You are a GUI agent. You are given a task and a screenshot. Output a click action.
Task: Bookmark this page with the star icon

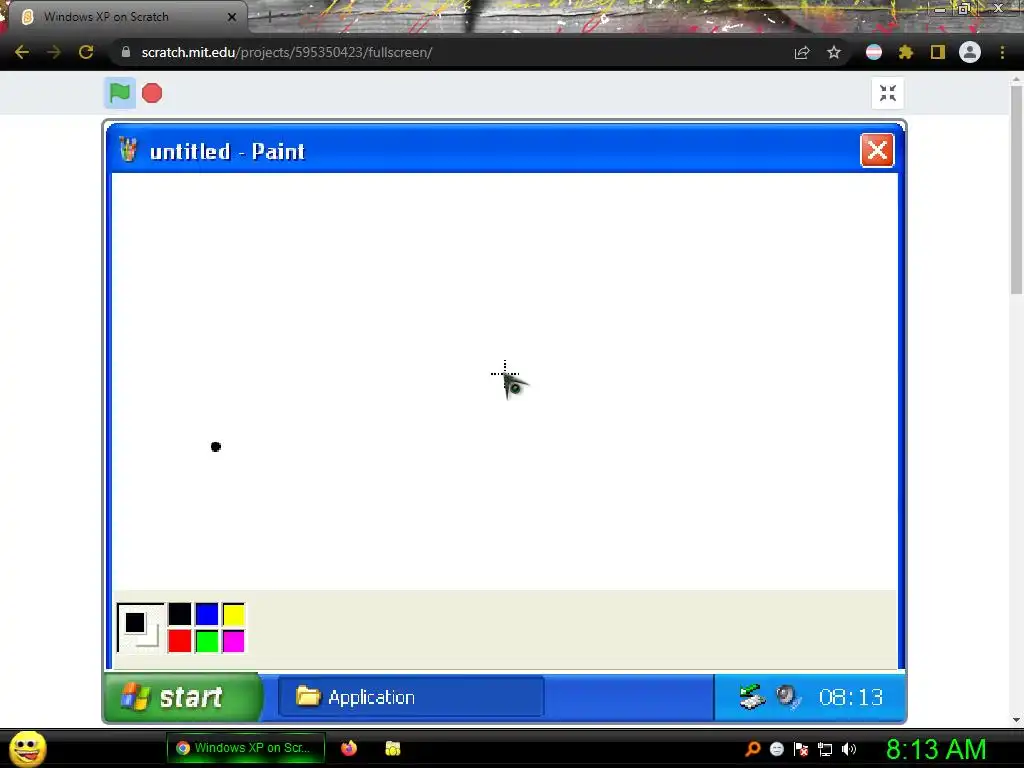[834, 52]
